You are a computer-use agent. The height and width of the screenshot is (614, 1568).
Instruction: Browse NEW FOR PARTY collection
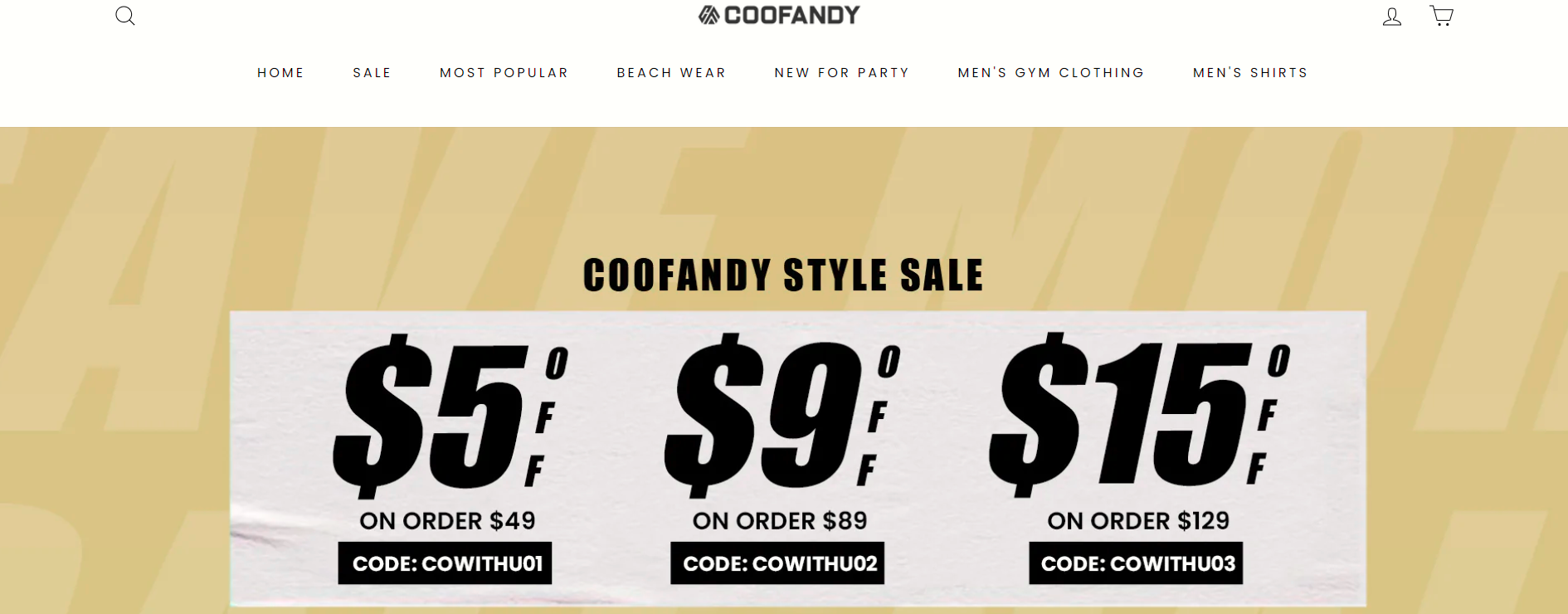[x=841, y=72]
